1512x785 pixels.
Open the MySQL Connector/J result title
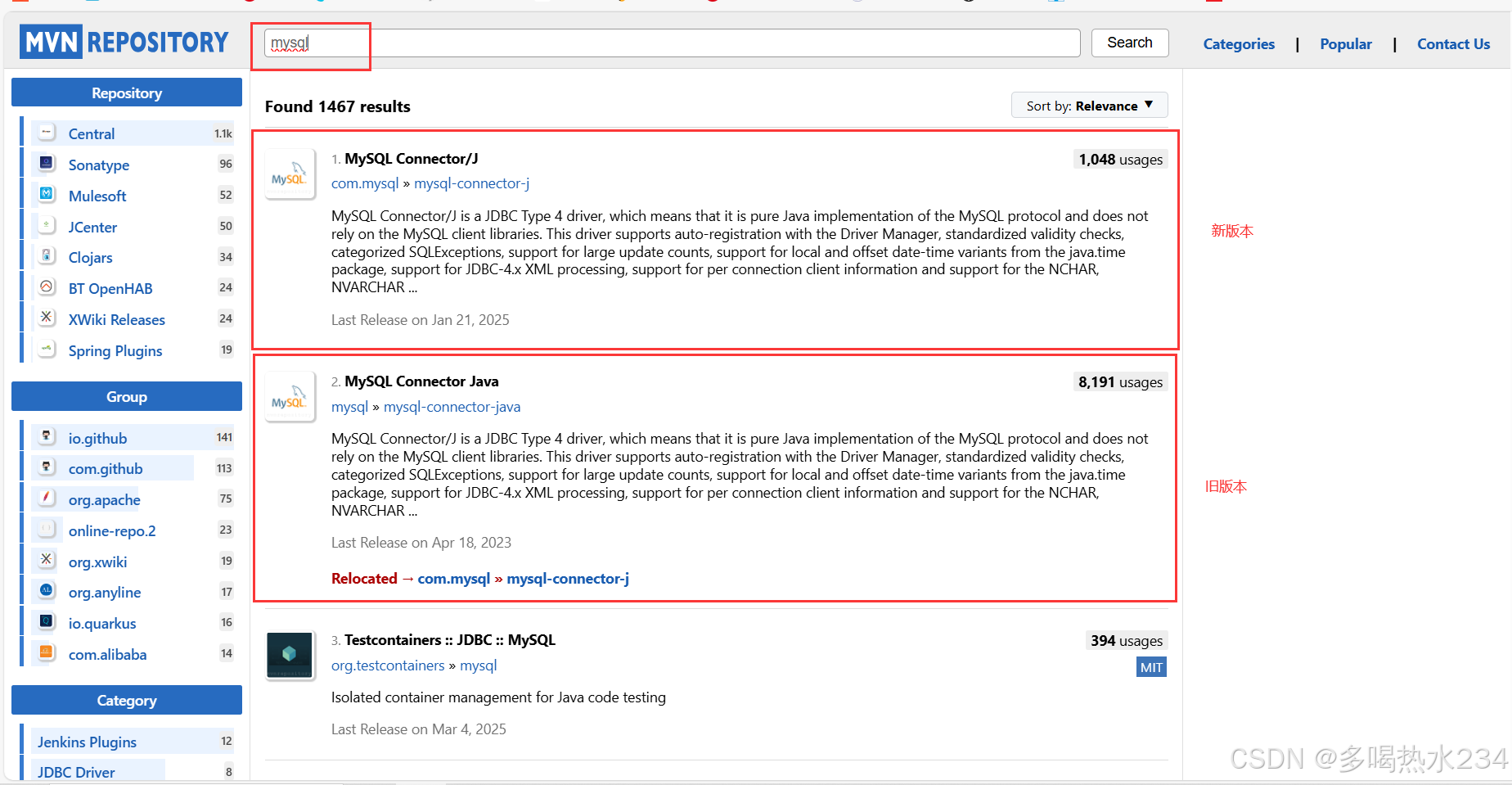[412, 158]
